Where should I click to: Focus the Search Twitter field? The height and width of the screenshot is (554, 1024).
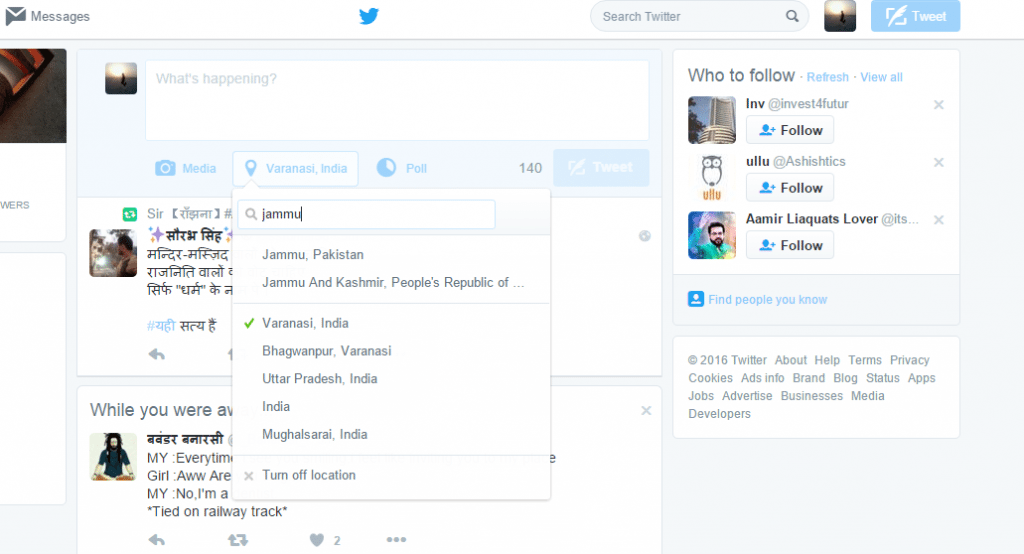[x=699, y=16]
